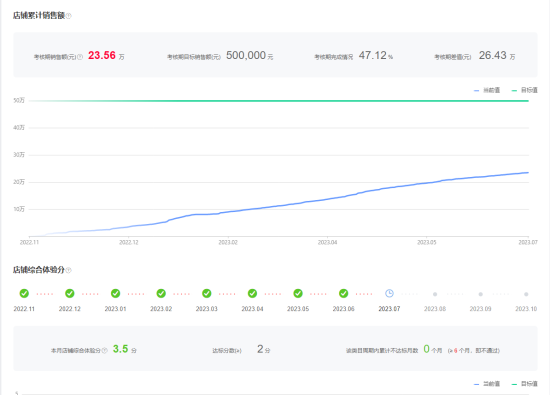Click sales chart x-axis label 2022.11

click(x=29, y=242)
